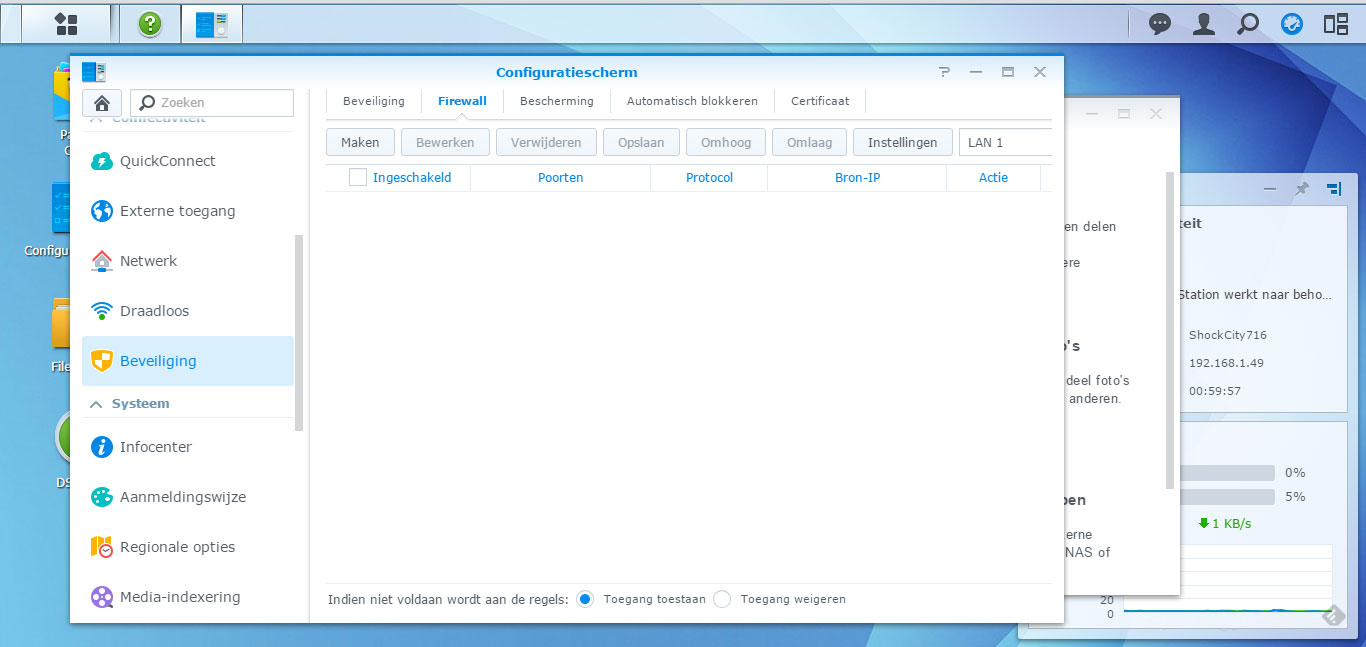The width and height of the screenshot is (1366, 647).
Task: Click the help question mark of Configuratiescherm window
Action: point(944,72)
